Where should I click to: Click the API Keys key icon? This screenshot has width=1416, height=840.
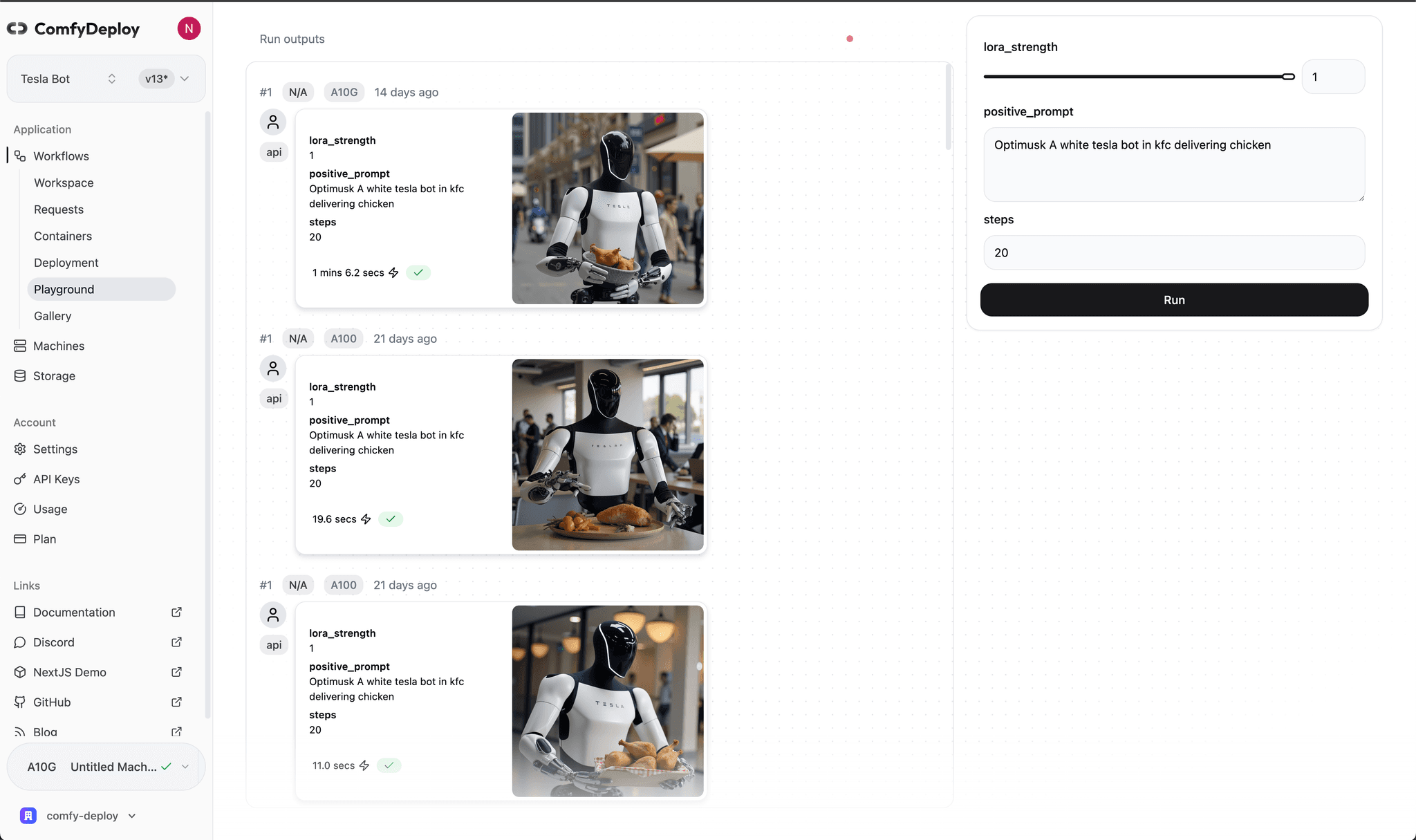point(19,478)
